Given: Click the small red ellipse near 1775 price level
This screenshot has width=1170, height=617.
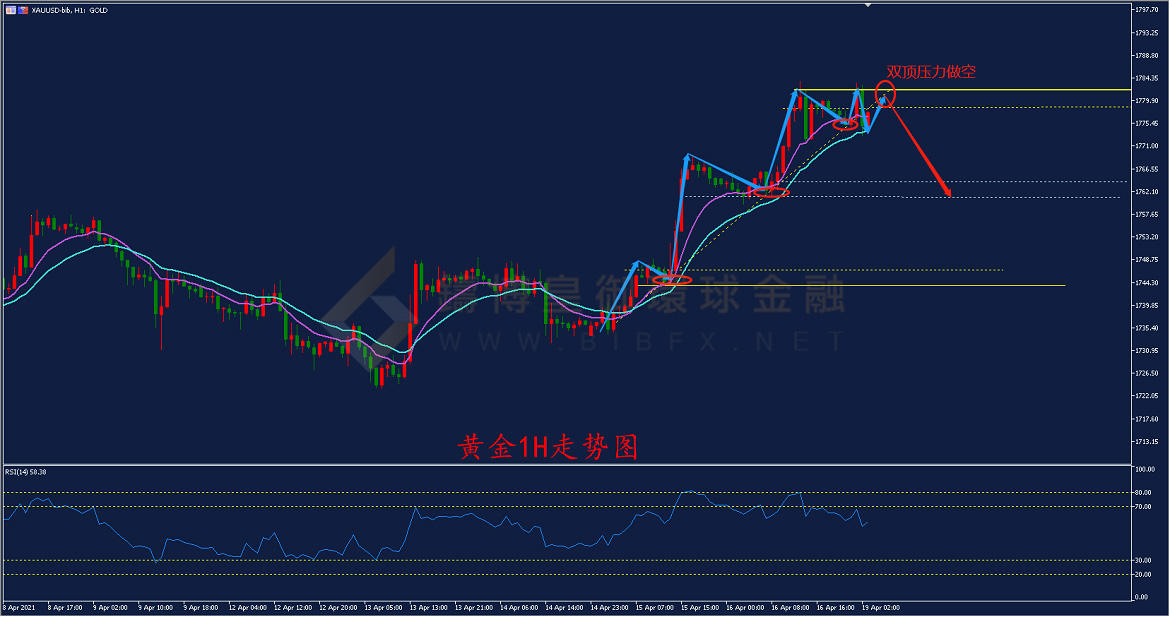Looking at the screenshot, I should pos(845,124).
